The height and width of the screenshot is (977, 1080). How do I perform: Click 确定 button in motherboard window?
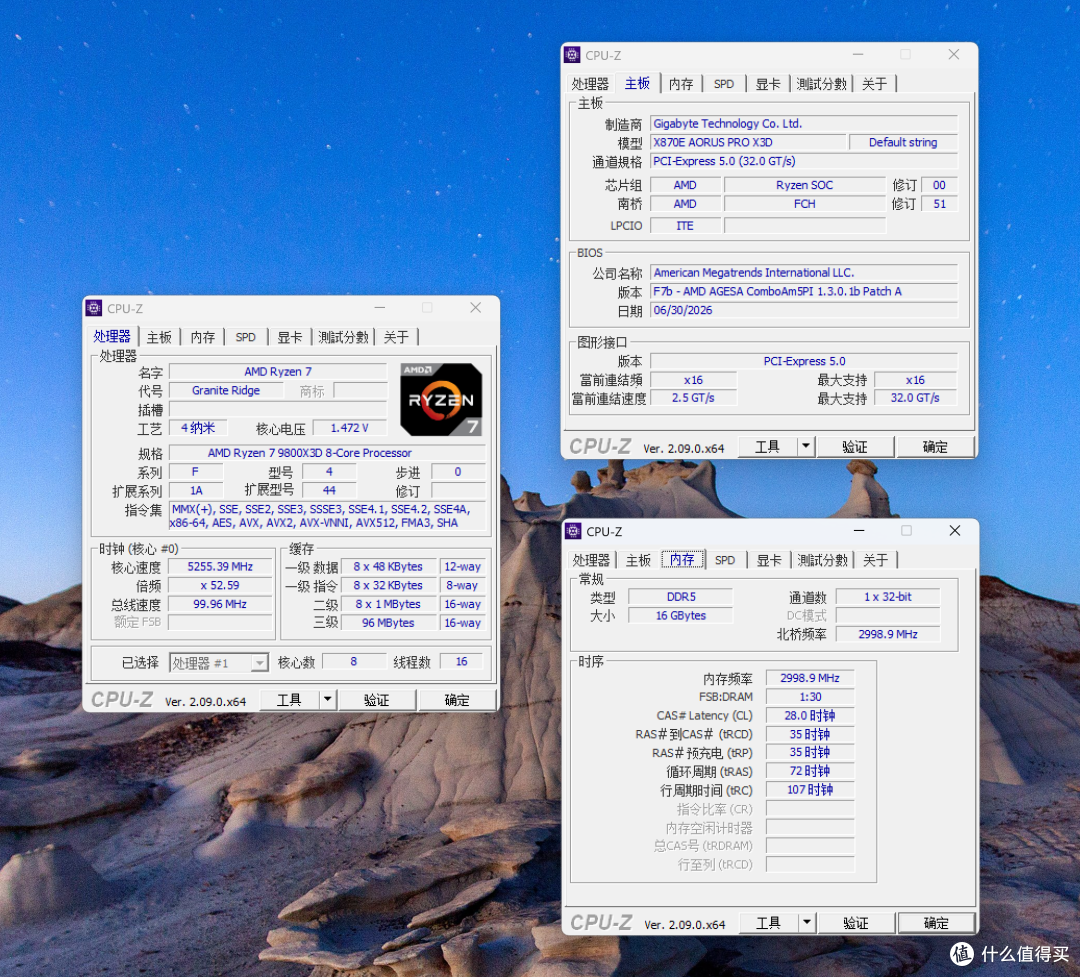[935, 446]
